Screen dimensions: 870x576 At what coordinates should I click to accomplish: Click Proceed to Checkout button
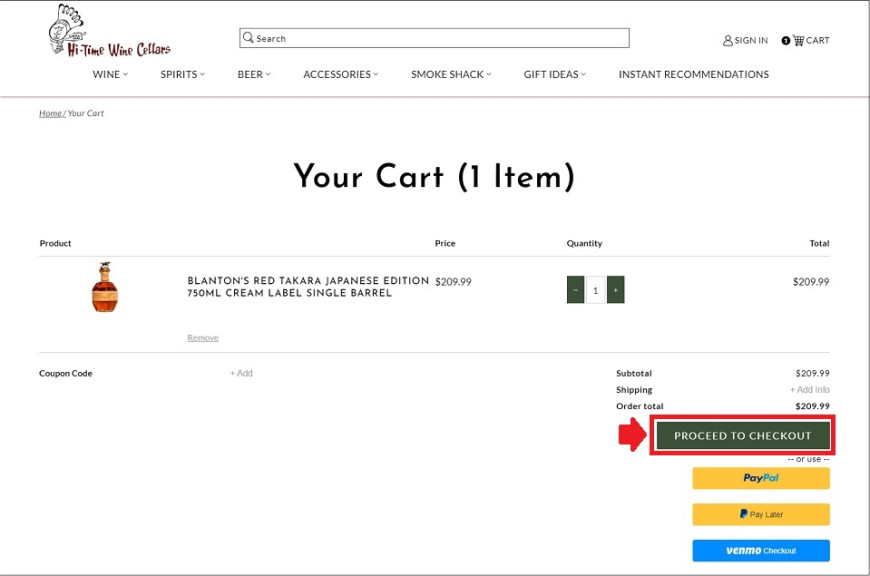point(742,436)
